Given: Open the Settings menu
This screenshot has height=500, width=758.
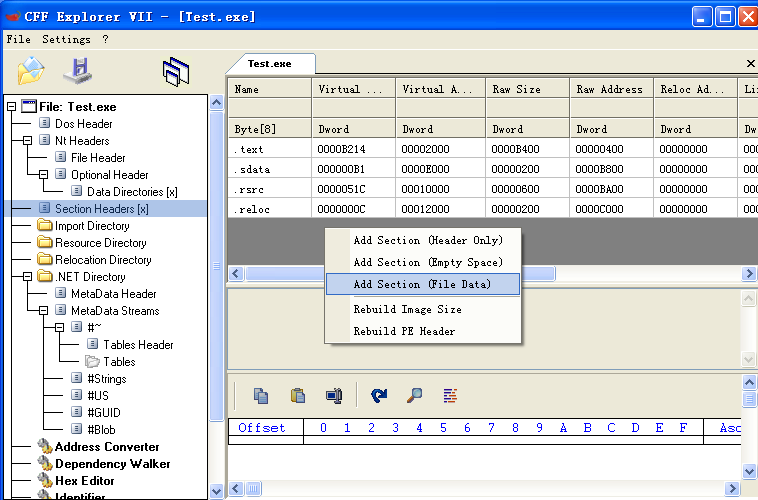Looking at the screenshot, I should point(66,39).
